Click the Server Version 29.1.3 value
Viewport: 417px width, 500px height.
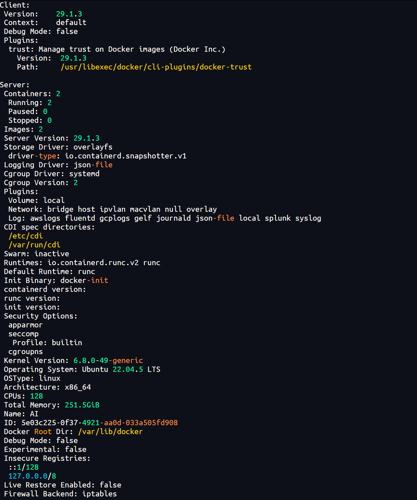pyautogui.click(x=86, y=138)
